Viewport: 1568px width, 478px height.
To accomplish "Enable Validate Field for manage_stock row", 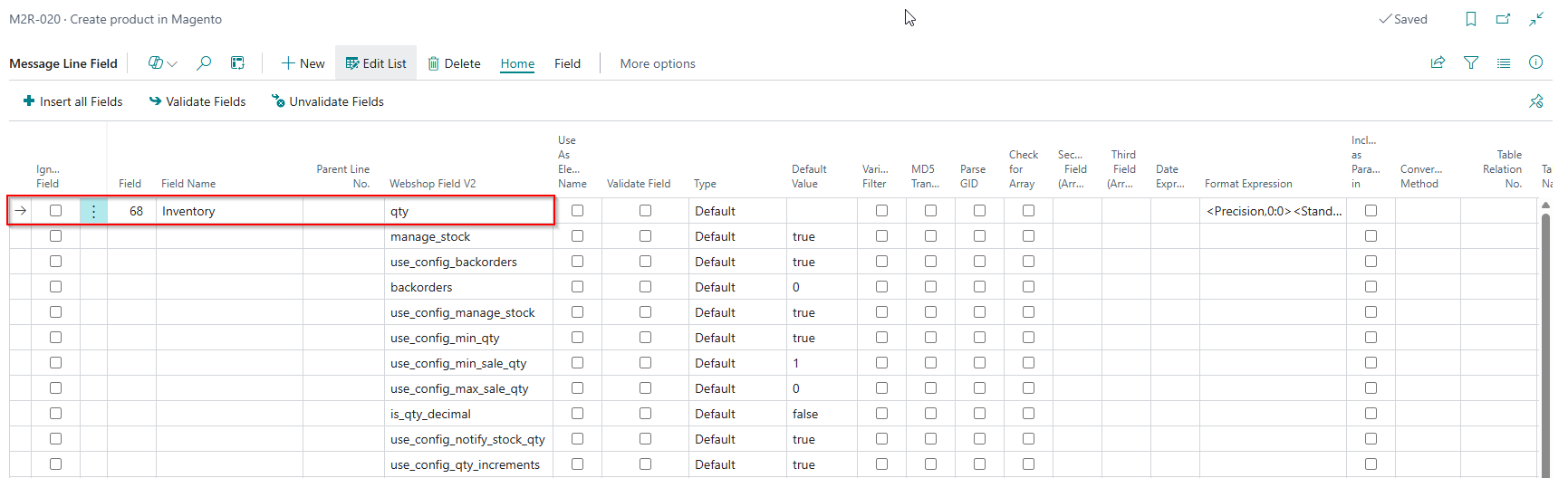I will [645, 235].
